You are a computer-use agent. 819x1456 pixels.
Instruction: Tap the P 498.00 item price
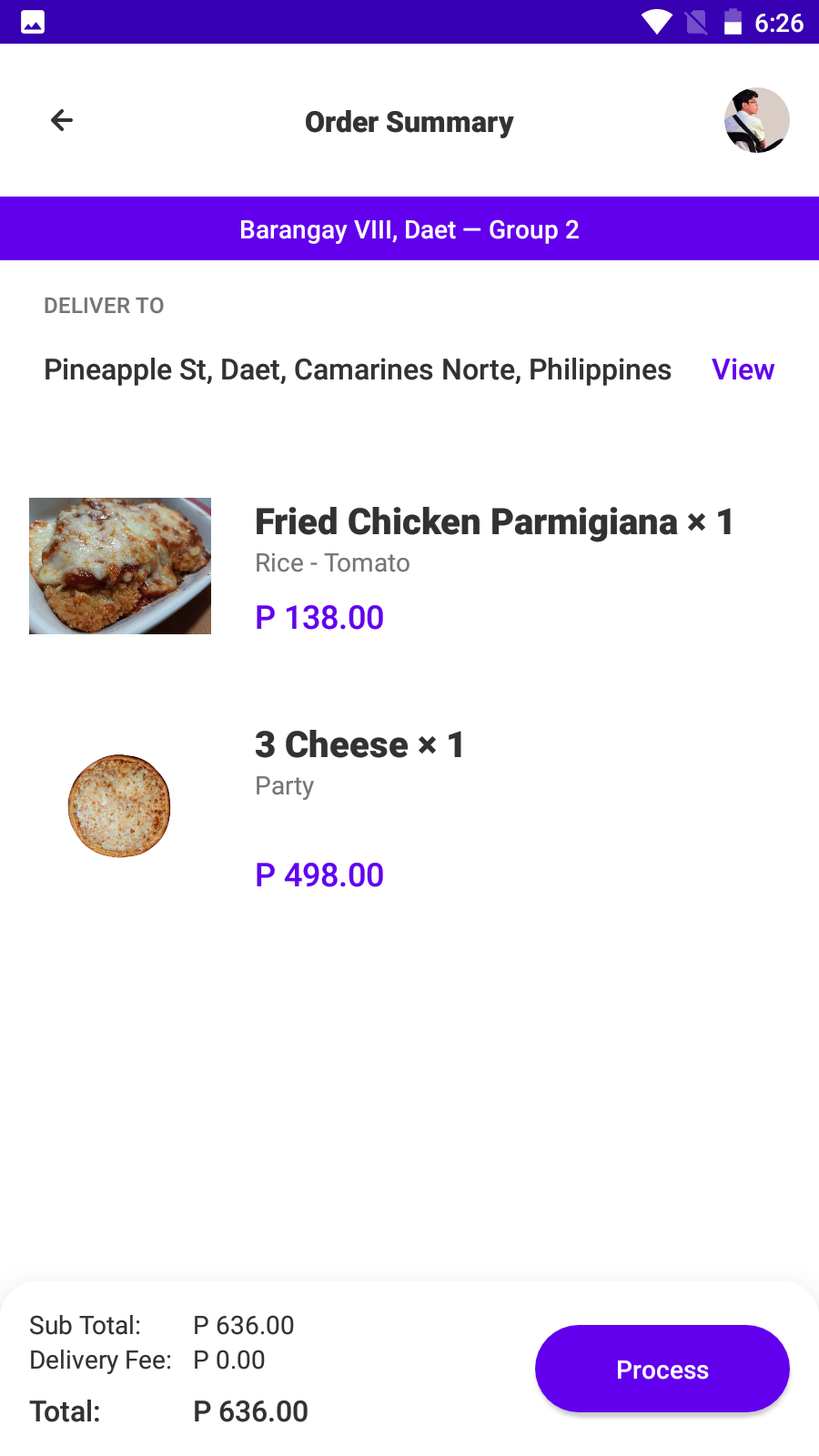pos(319,875)
